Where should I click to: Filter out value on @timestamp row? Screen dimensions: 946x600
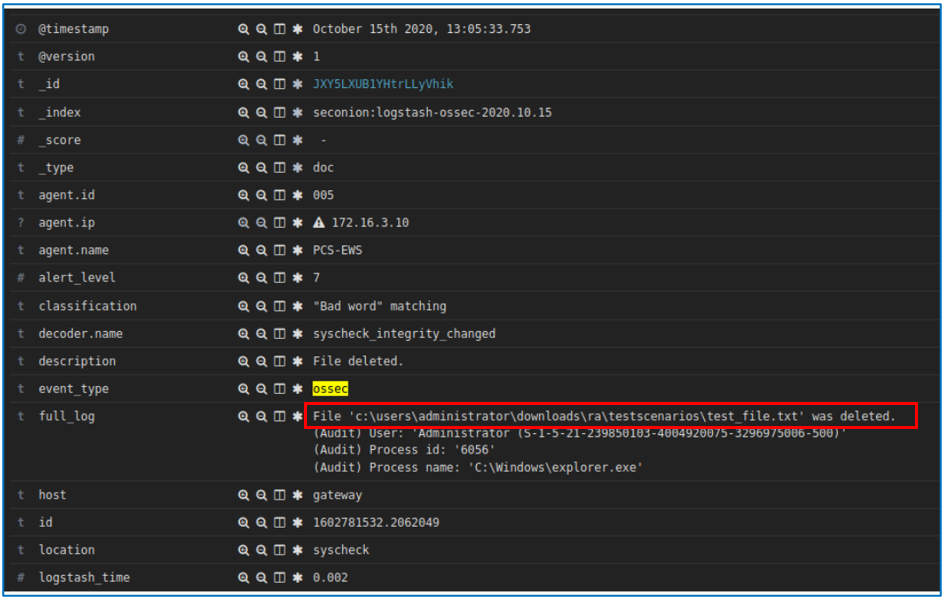tap(261, 29)
